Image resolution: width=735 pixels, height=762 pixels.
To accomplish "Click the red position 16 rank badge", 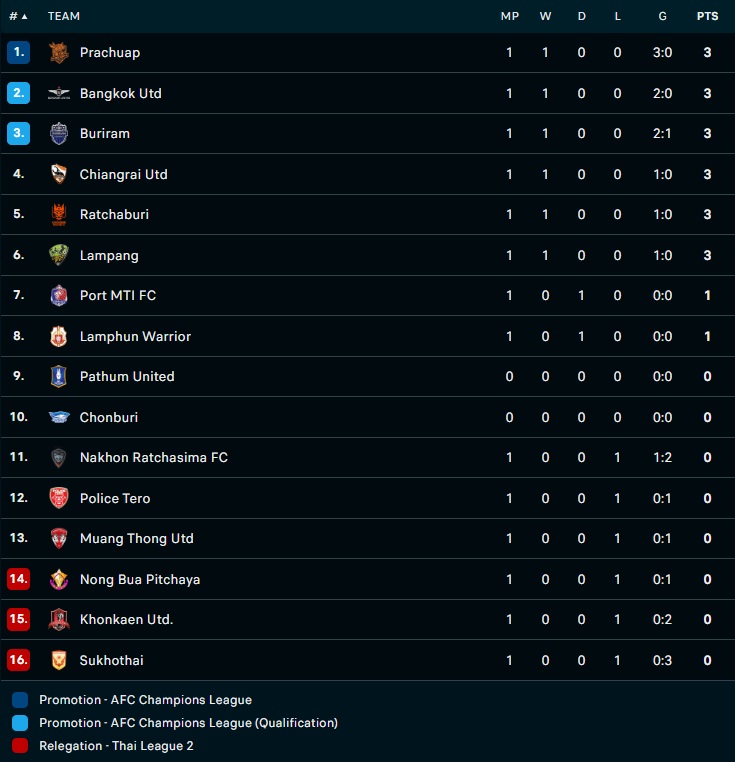I will pyautogui.click(x=18, y=660).
